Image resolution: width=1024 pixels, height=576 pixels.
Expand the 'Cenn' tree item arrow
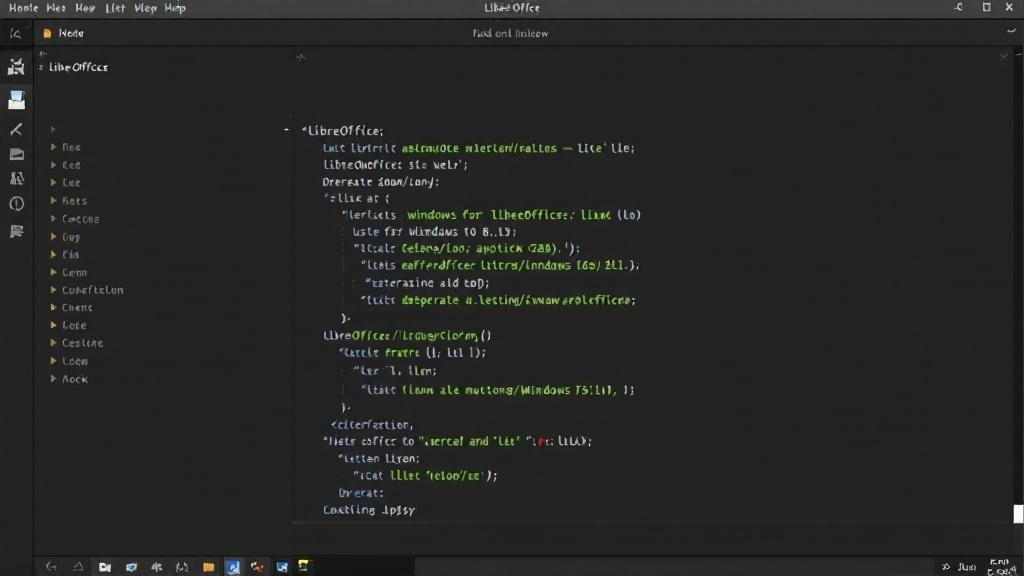coord(54,272)
